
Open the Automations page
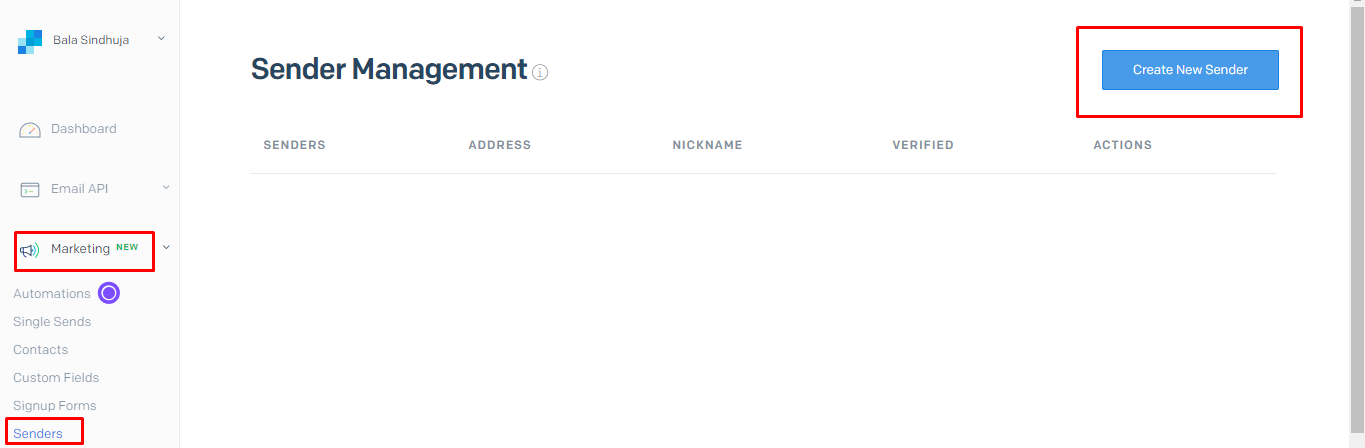click(52, 294)
